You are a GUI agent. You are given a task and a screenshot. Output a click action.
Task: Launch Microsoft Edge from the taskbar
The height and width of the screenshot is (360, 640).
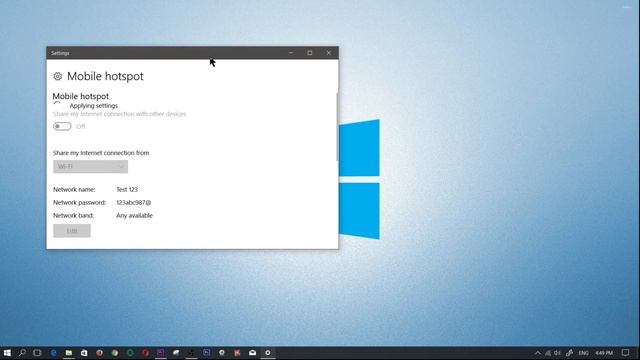53,353
